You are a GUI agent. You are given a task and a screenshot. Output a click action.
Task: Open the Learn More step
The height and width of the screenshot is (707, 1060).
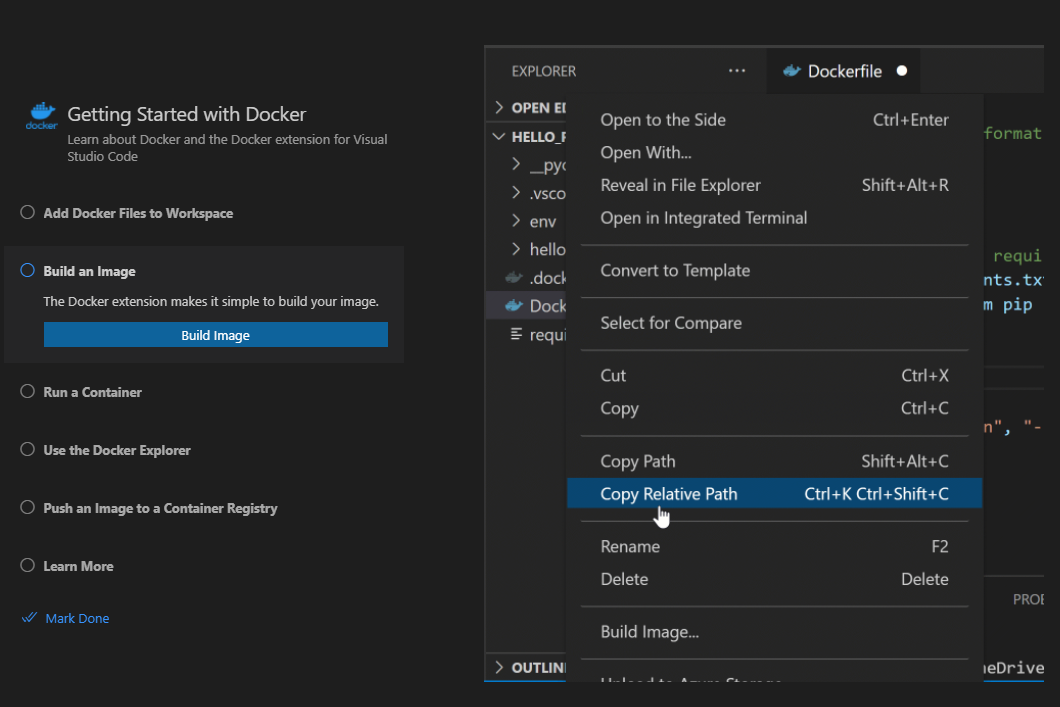point(78,566)
